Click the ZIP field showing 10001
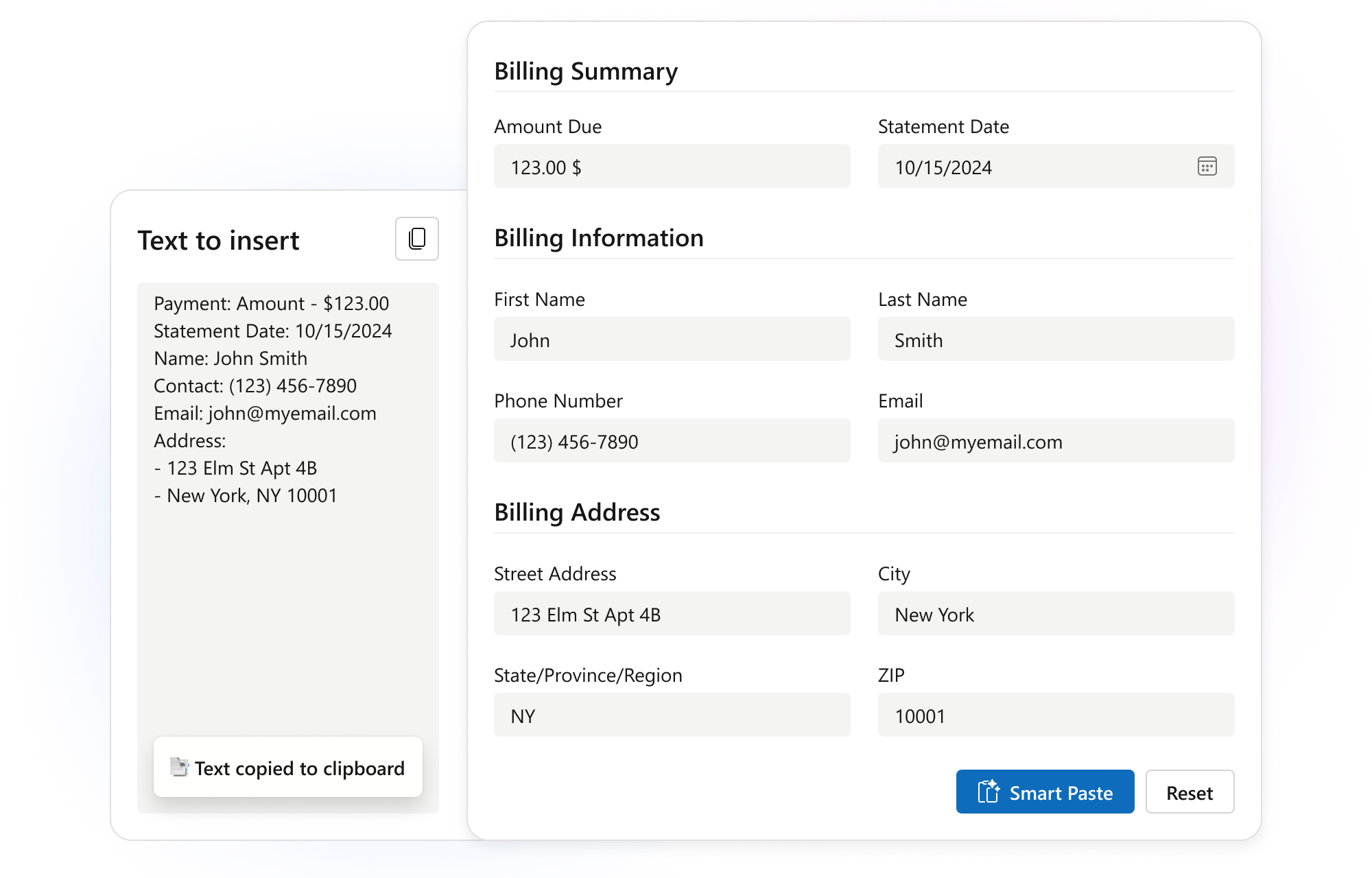Image resolution: width=1372 pixels, height=878 pixels. (x=1055, y=715)
